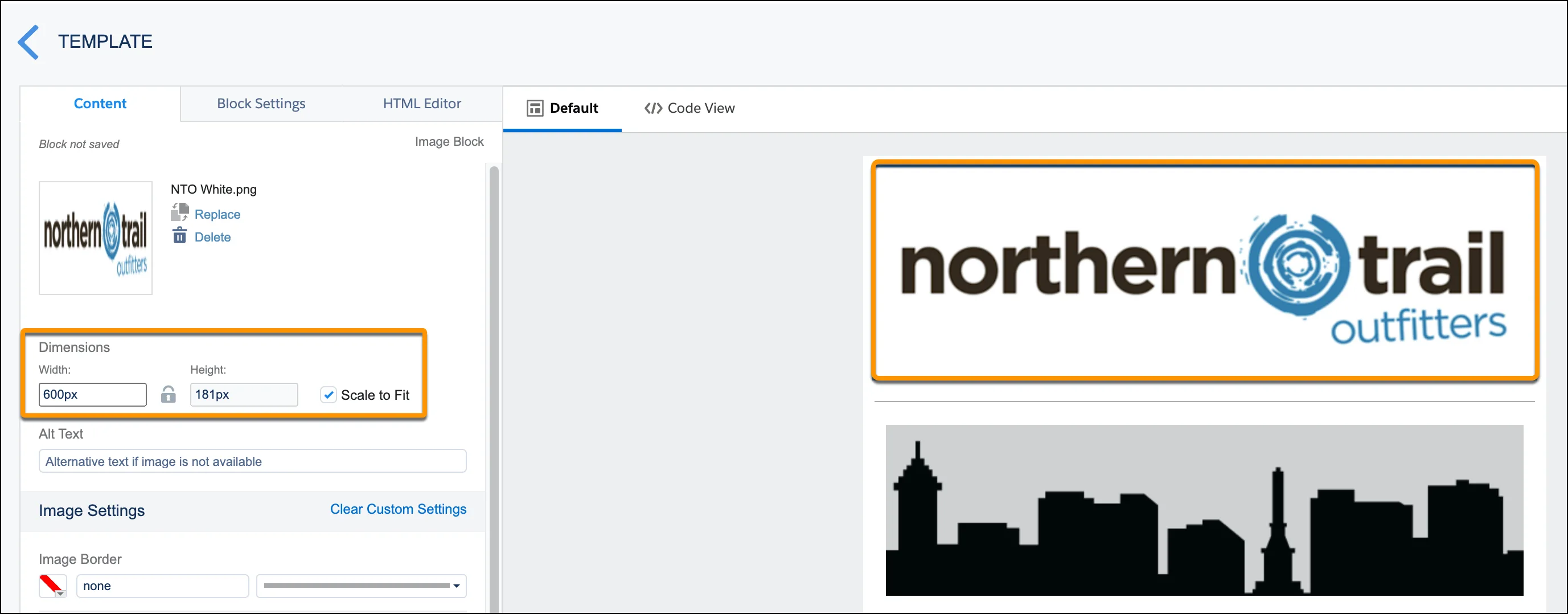Click the NTO White.png file name

pyautogui.click(x=214, y=190)
